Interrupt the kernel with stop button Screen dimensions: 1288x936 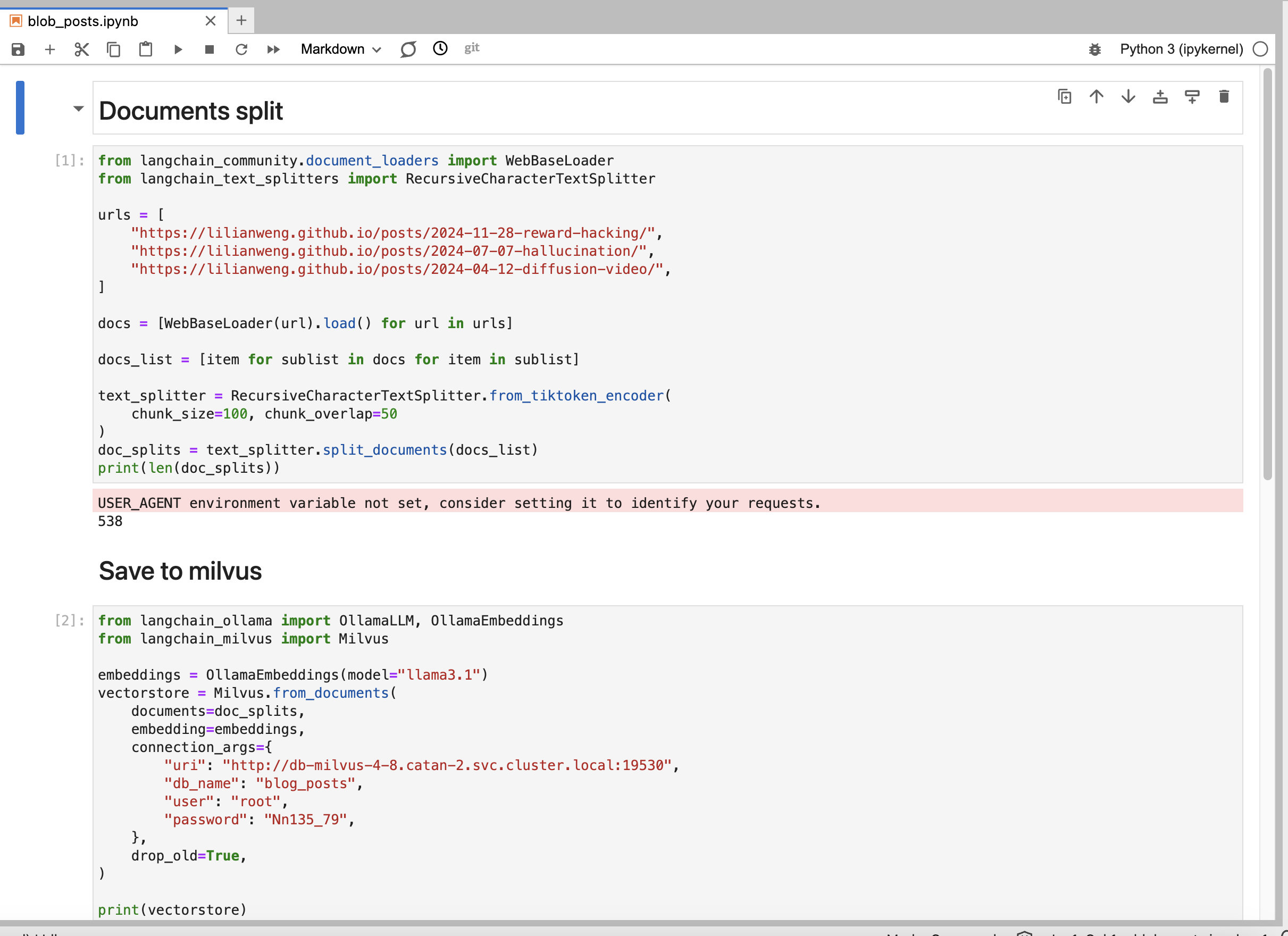coord(210,49)
